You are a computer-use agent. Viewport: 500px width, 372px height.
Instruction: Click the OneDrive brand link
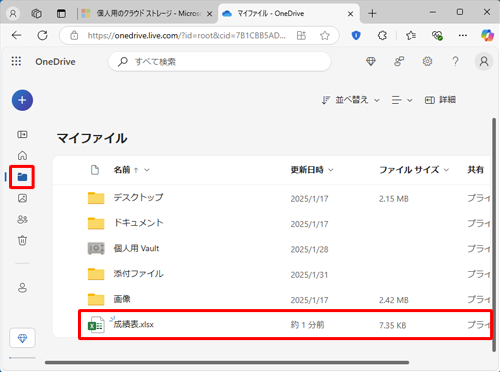pyautogui.click(x=55, y=62)
